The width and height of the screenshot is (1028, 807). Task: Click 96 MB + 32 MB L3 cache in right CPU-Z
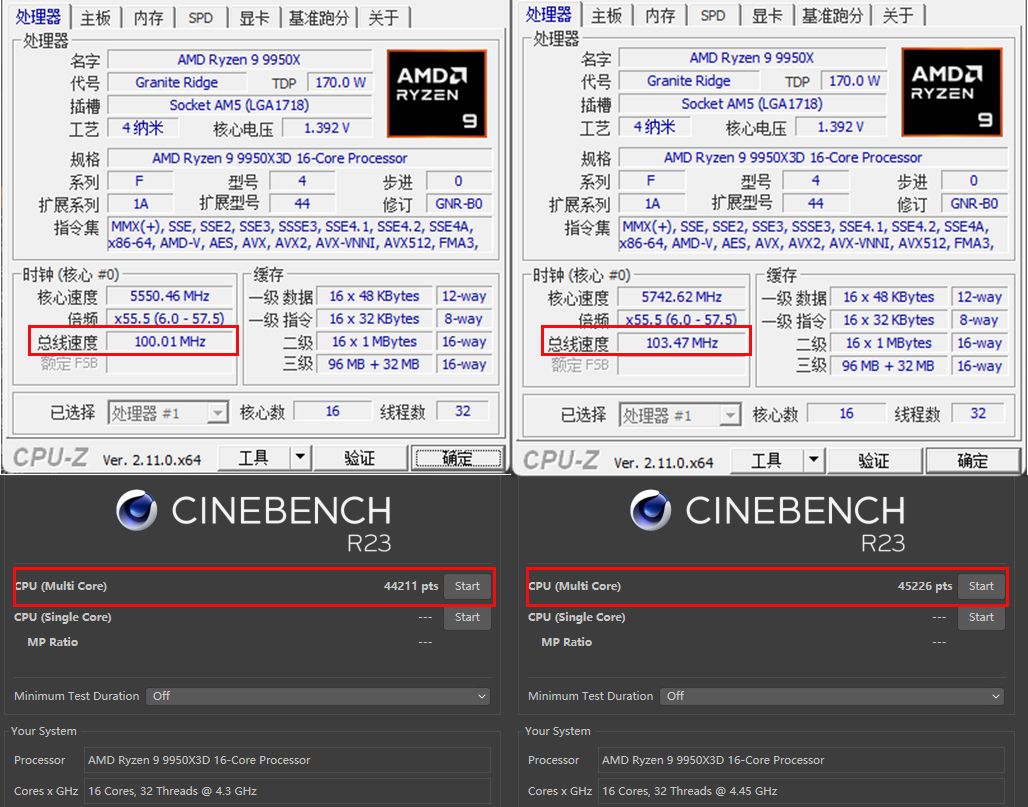888,366
